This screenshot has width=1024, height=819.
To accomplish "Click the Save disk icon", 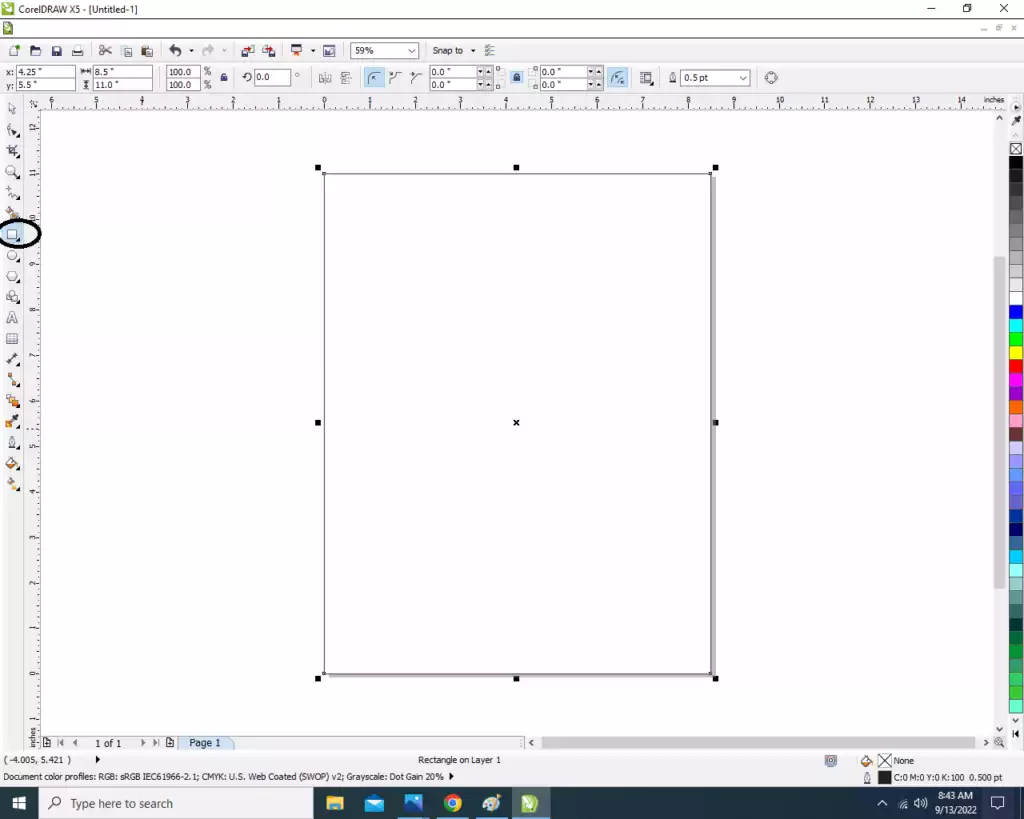I will tap(57, 50).
